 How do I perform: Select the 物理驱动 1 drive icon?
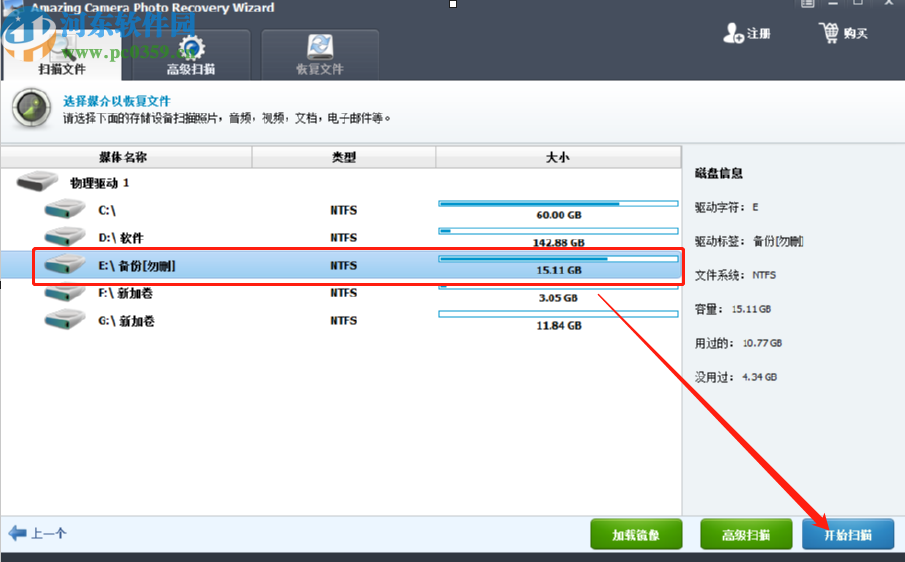point(38,181)
